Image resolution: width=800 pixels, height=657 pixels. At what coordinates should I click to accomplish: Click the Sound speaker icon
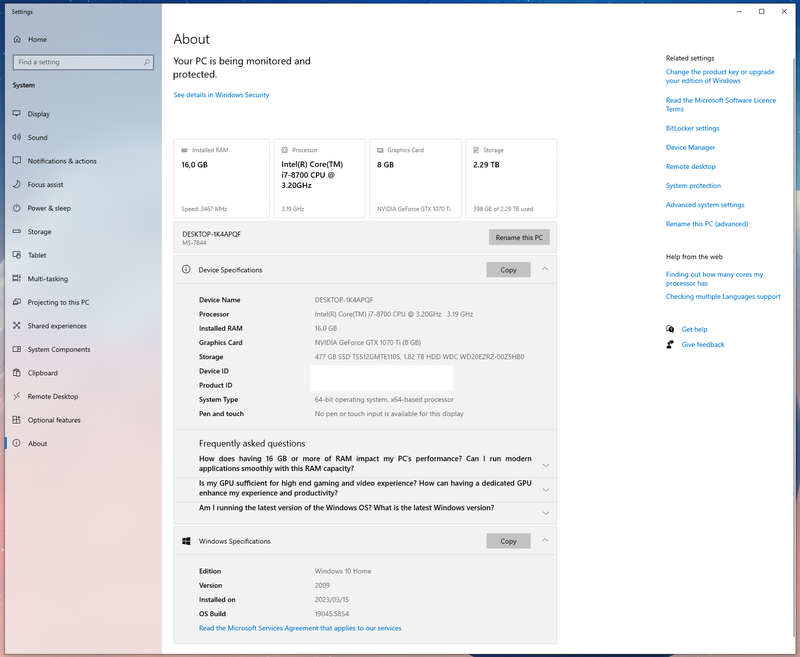tap(17, 137)
